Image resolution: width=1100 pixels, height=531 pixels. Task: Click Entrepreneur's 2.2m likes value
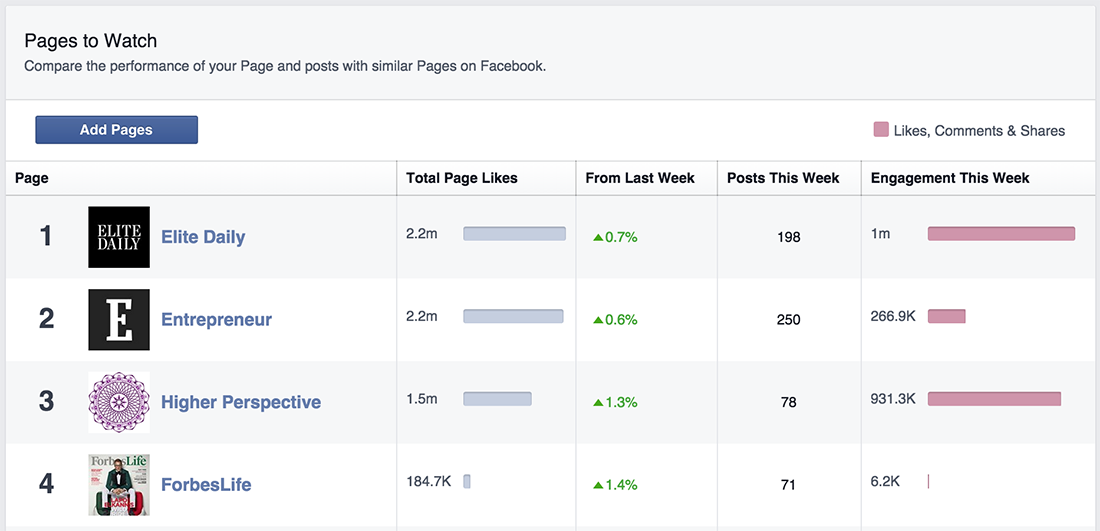[x=422, y=316]
